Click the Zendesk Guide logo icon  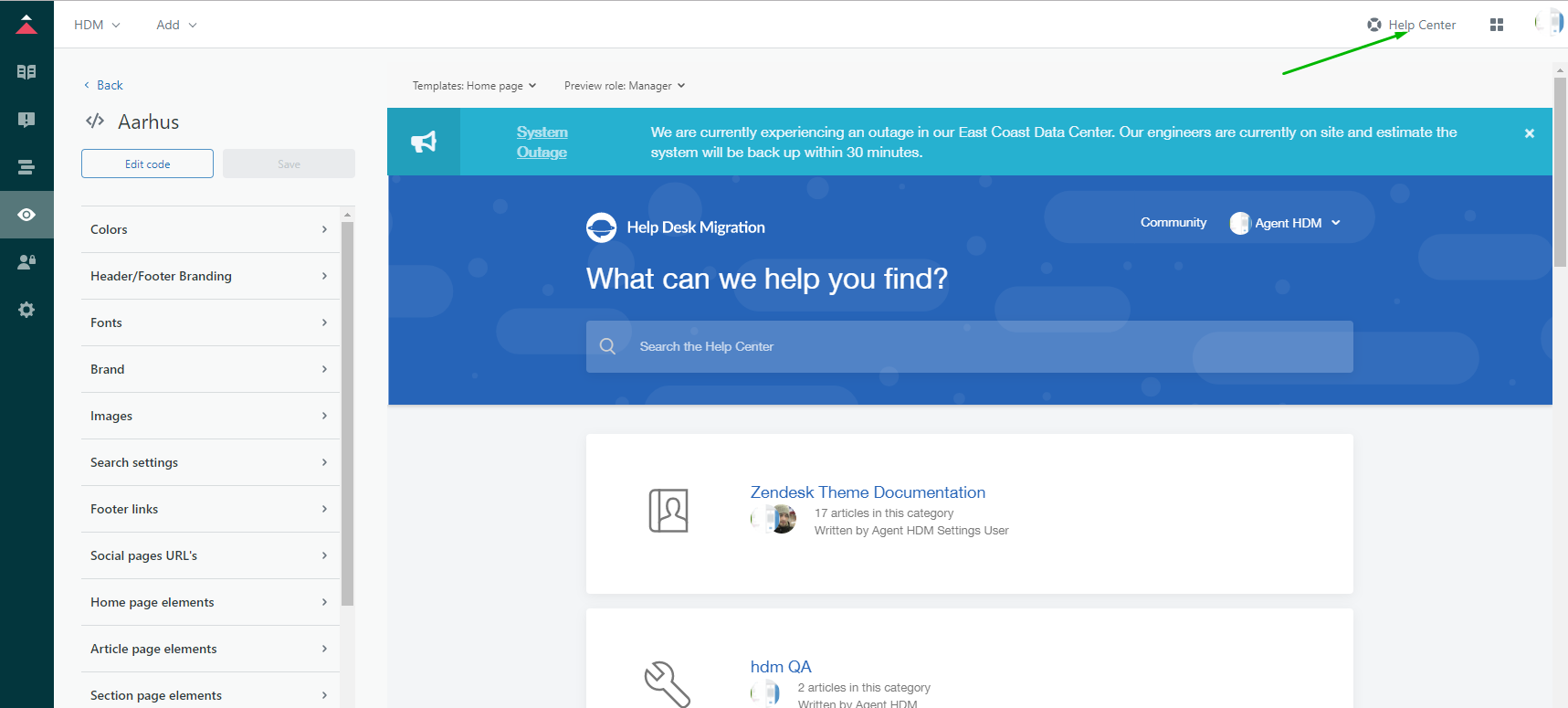[x=26, y=25]
